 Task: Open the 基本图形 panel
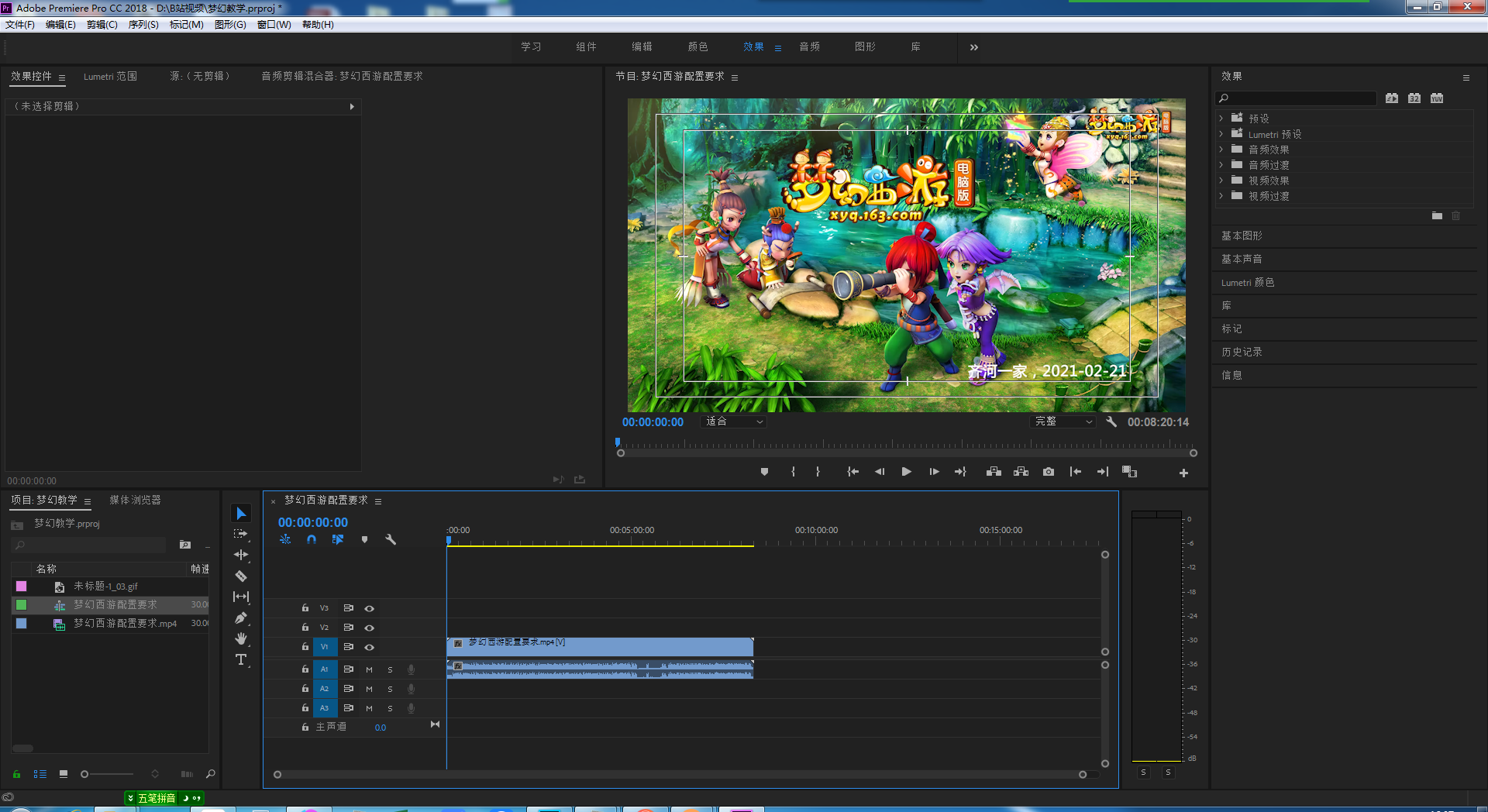1242,236
